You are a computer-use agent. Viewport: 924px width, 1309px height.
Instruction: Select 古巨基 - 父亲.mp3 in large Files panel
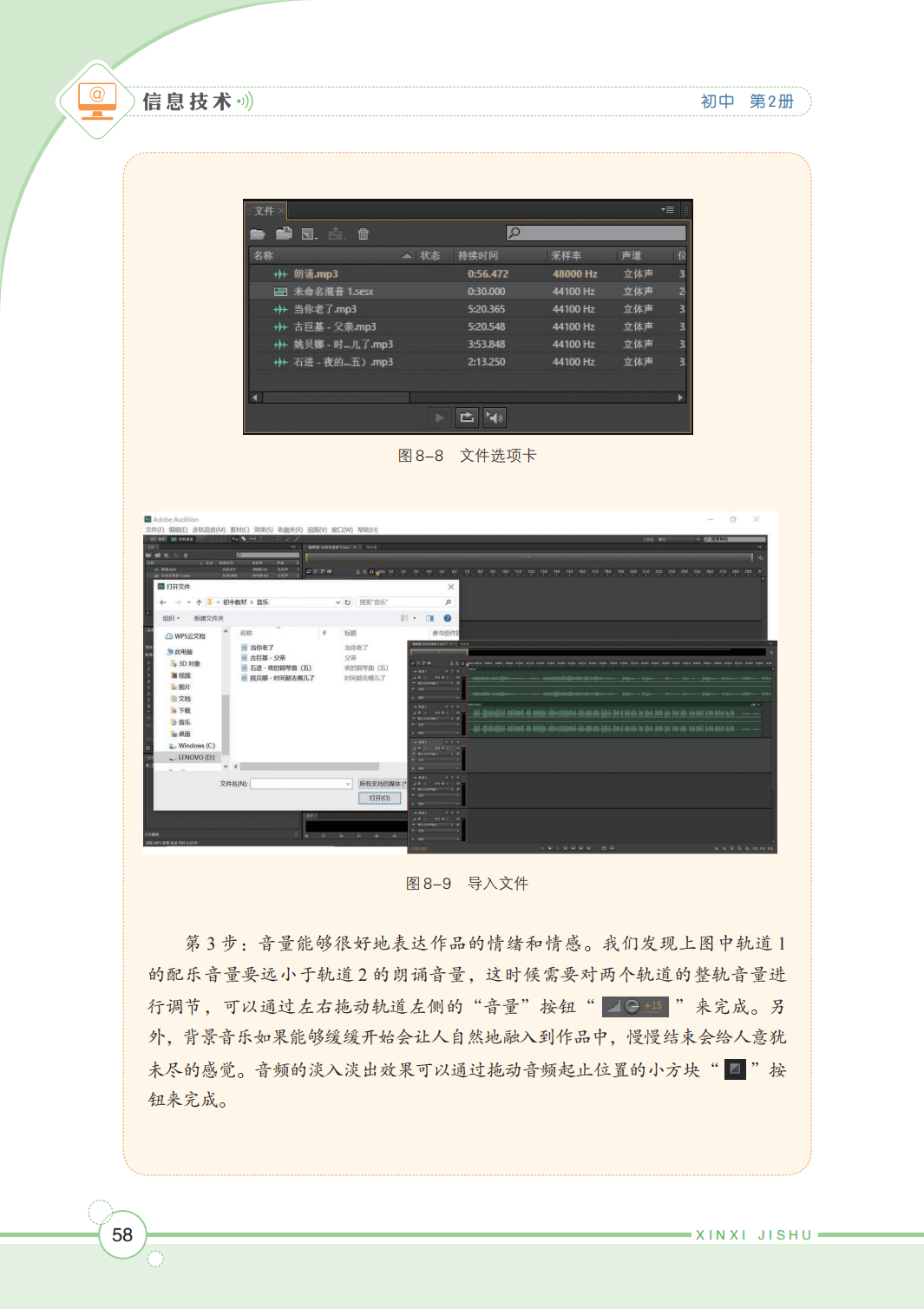click(467, 326)
